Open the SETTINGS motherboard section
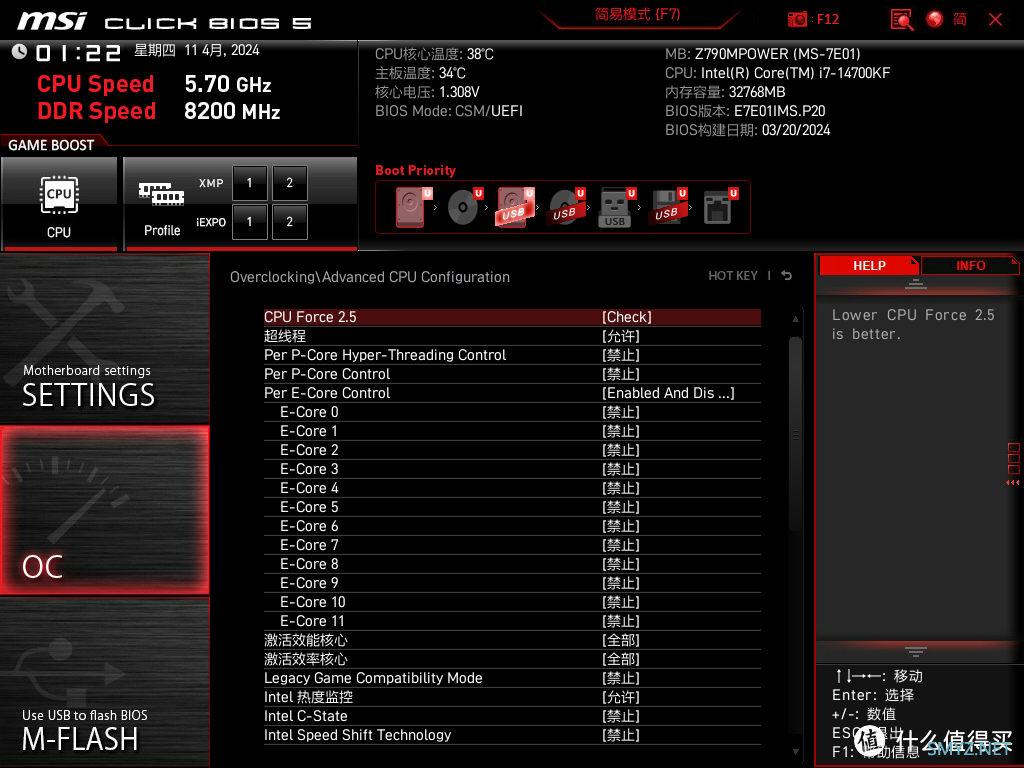The height and width of the screenshot is (768, 1024). tap(104, 338)
